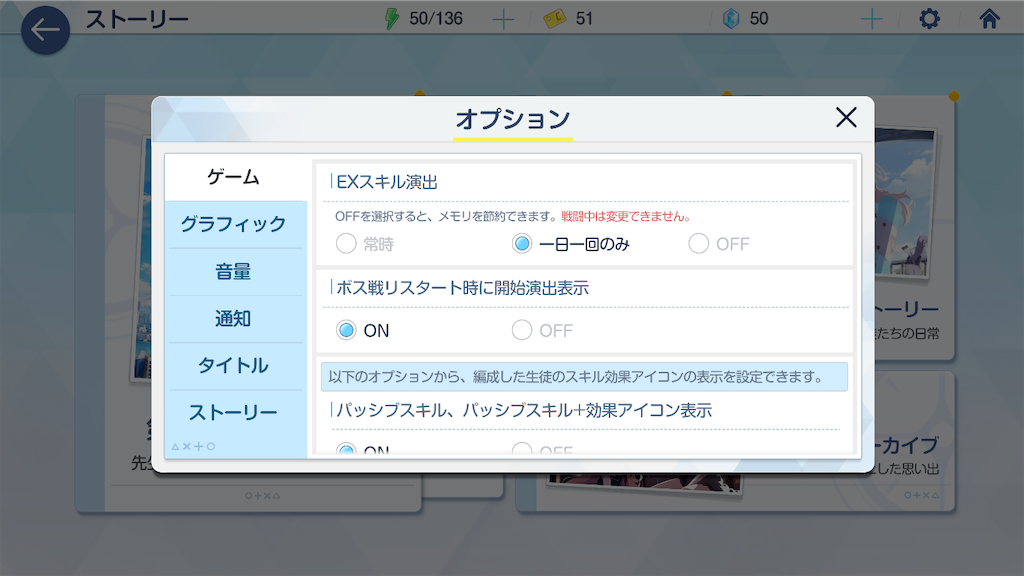
Task: Close the オプション dialog
Action: click(x=846, y=118)
